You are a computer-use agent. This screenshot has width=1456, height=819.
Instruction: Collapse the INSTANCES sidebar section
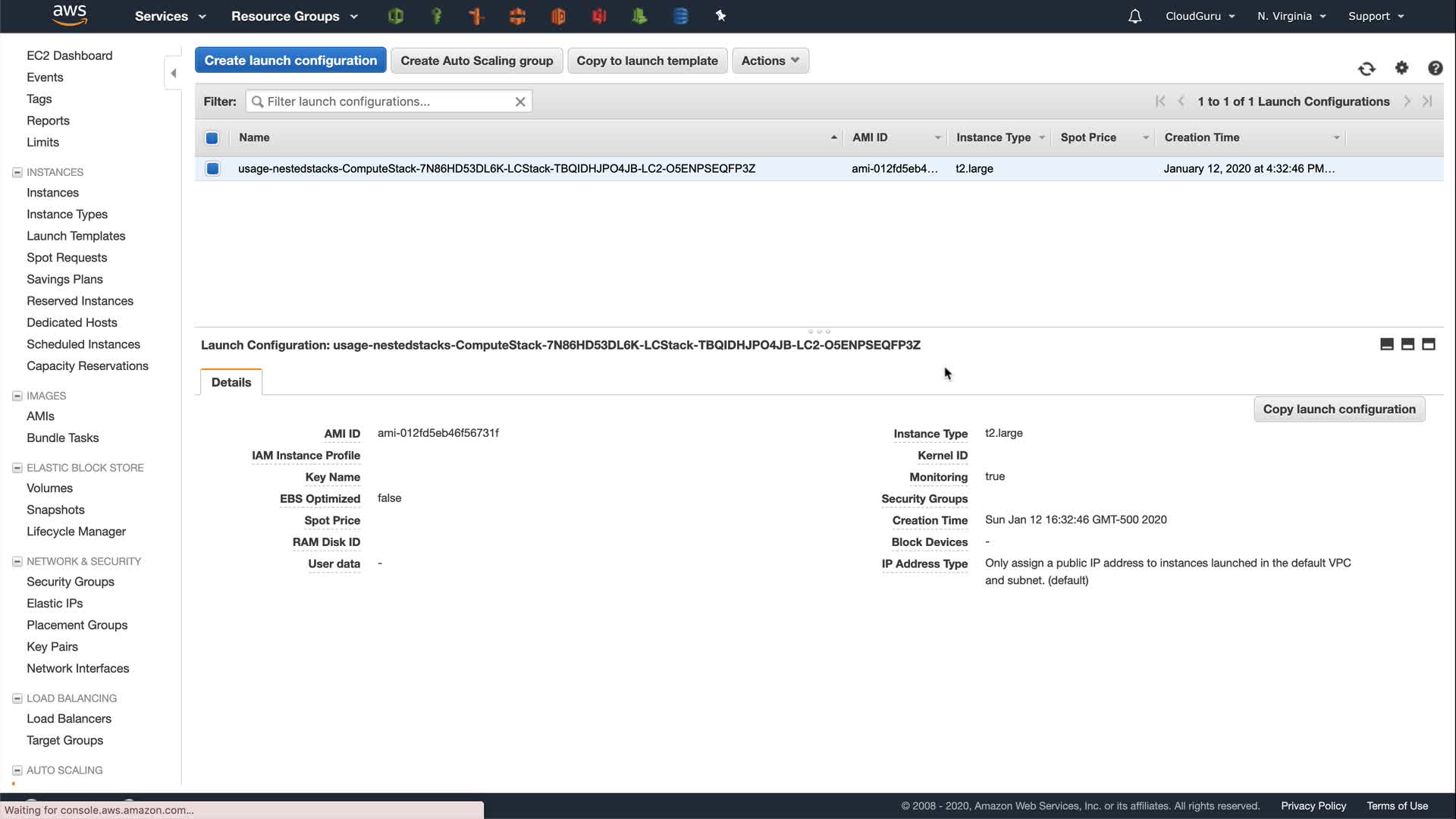[17, 172]
